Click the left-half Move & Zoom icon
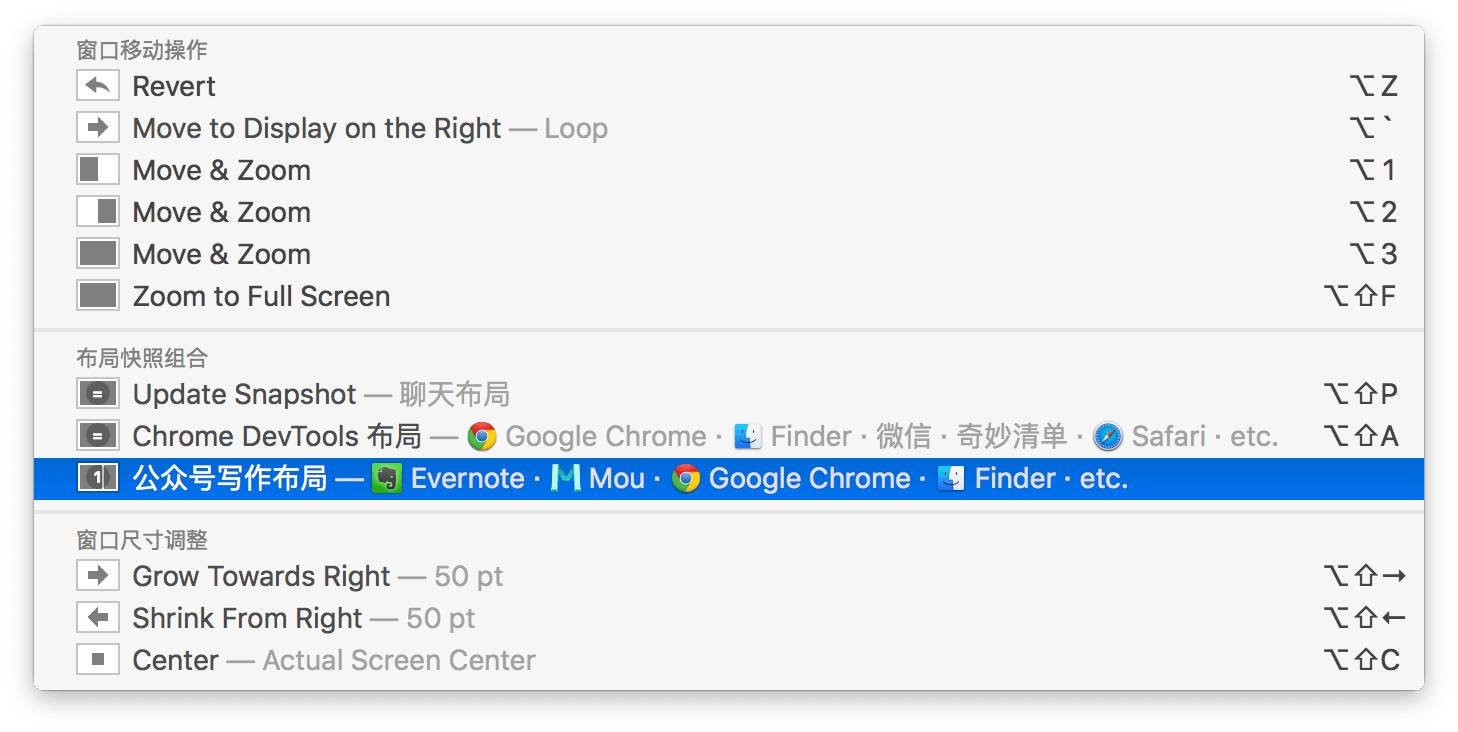Image resolution: width=1458 pixels, height=732 pixels. click(98, 170)
